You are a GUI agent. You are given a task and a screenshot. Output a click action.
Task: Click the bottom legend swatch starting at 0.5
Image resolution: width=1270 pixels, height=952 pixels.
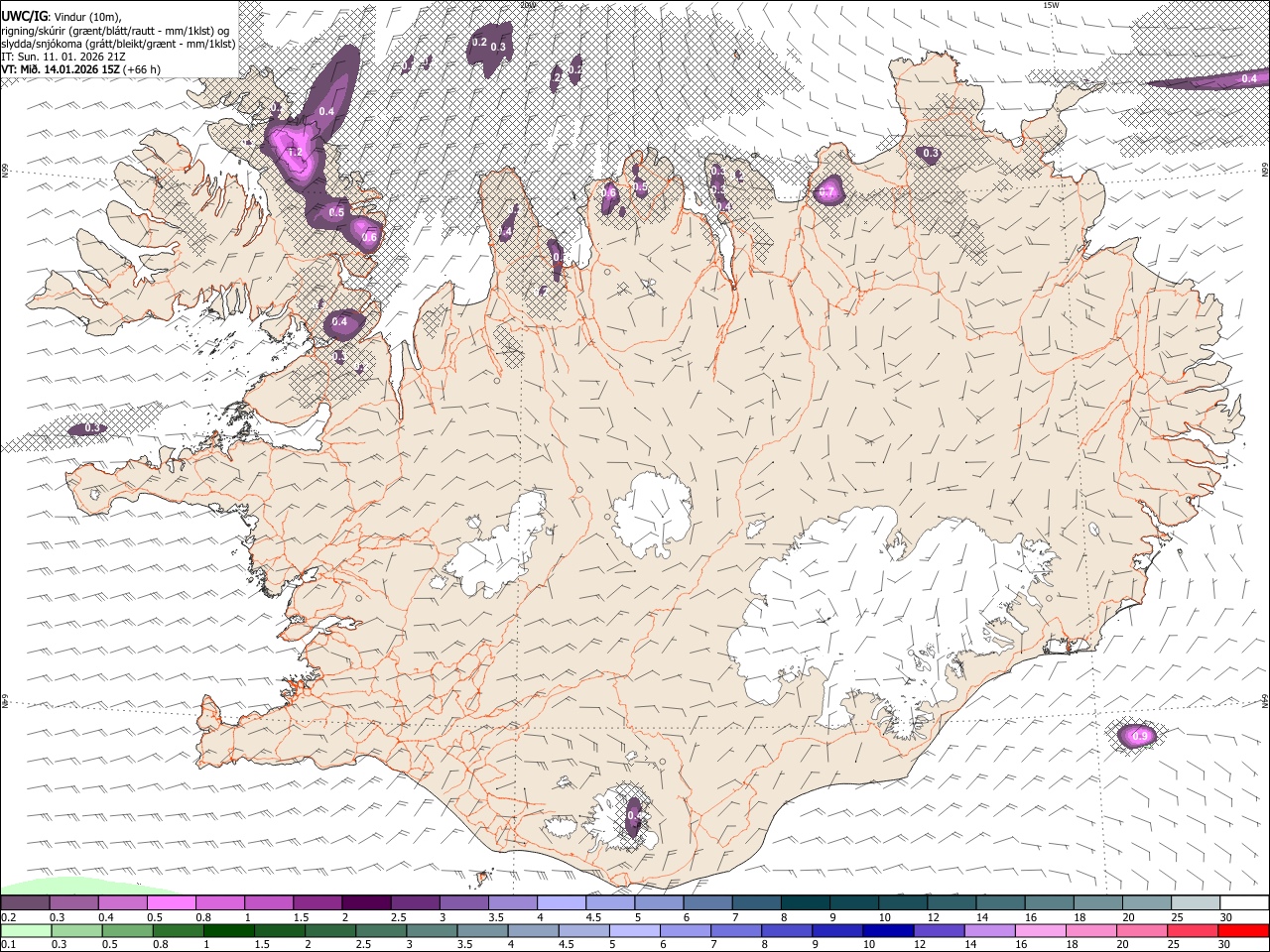click(x=127, y=930)
